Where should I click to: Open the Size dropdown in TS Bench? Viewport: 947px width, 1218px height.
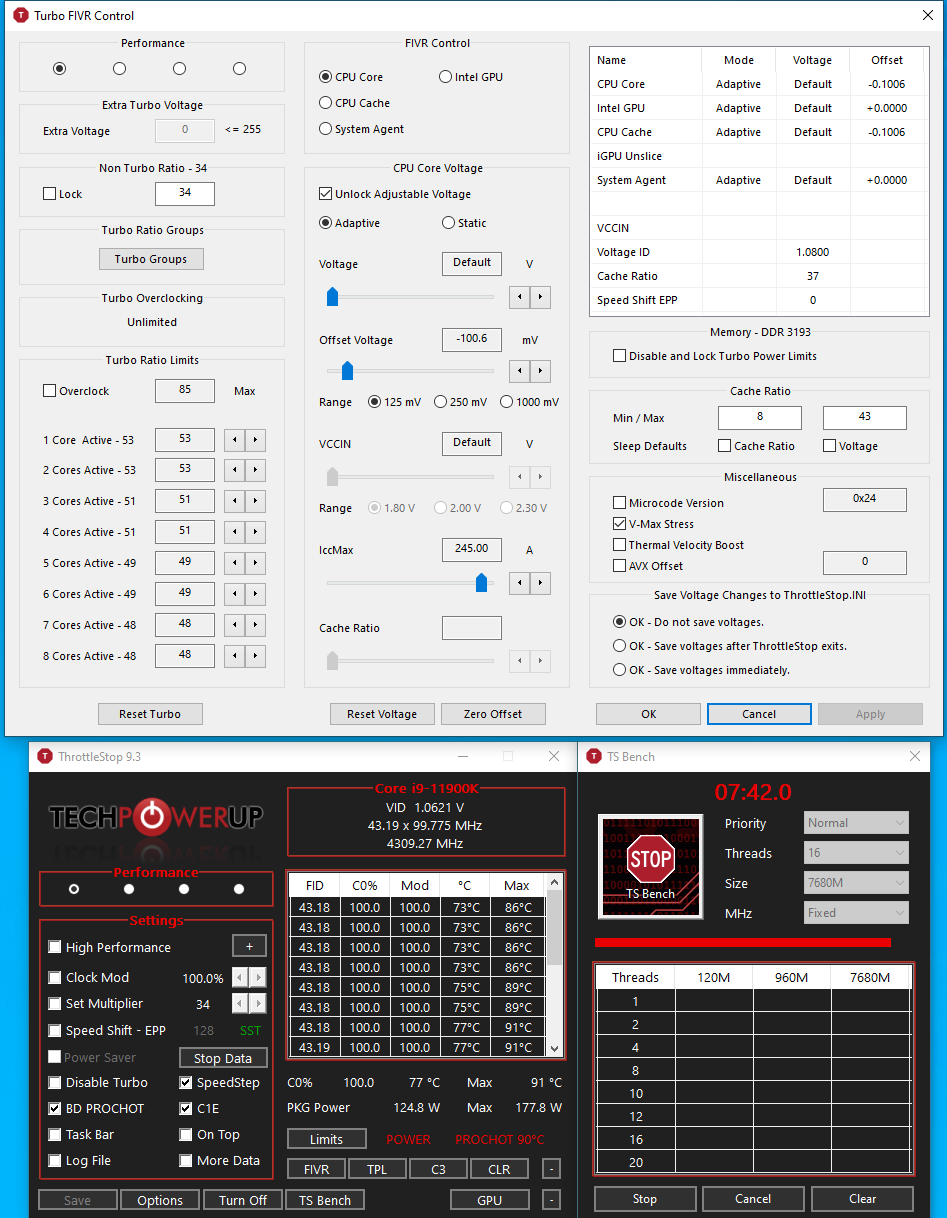click(857, 883)
